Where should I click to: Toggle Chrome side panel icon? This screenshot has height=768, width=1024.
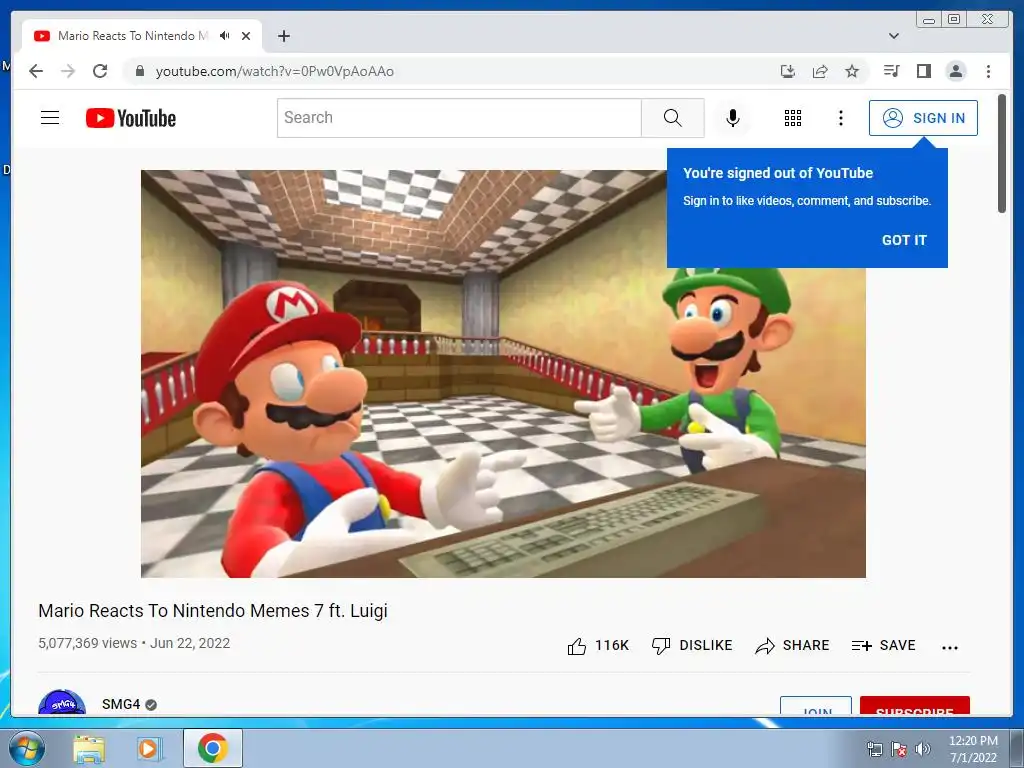pos(923,71)
